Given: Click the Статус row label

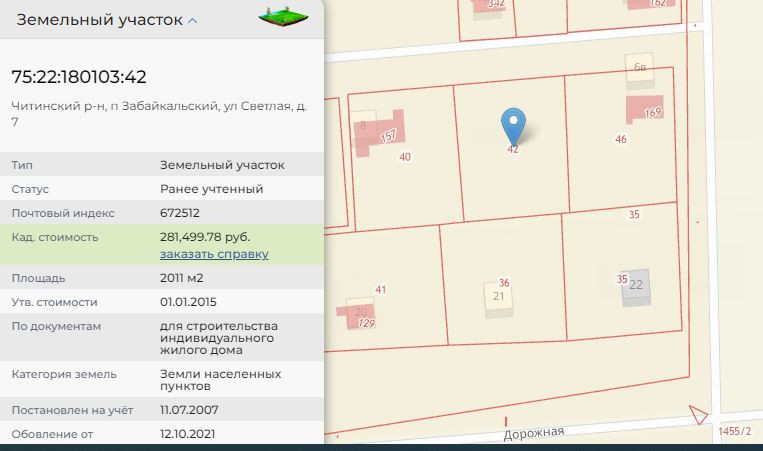Looking at the screenshot, I should pyautogui.click(x=30, y=189).
